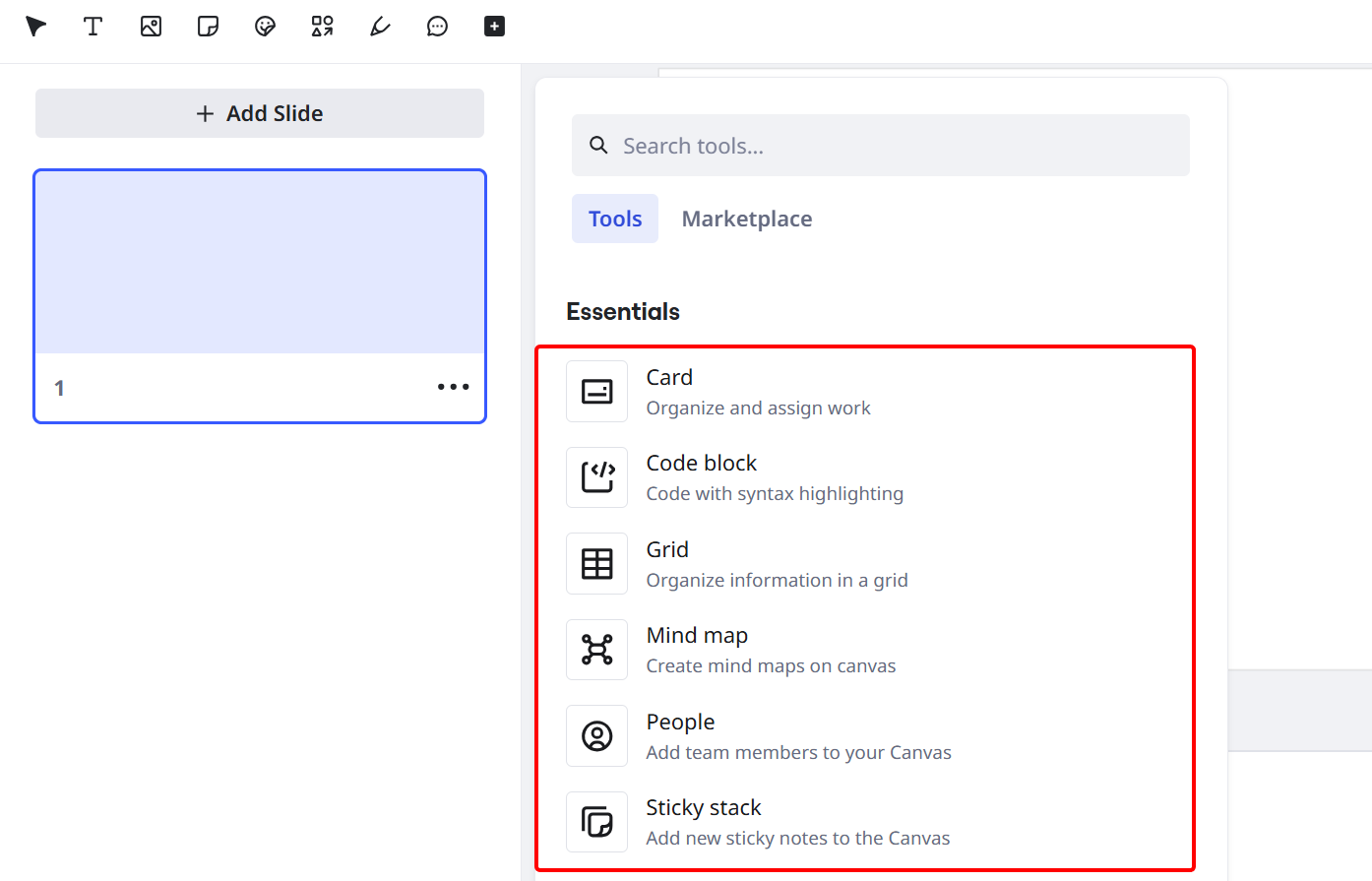Select the Tools tab
The image size is (1372, 881).
point(614,218)
